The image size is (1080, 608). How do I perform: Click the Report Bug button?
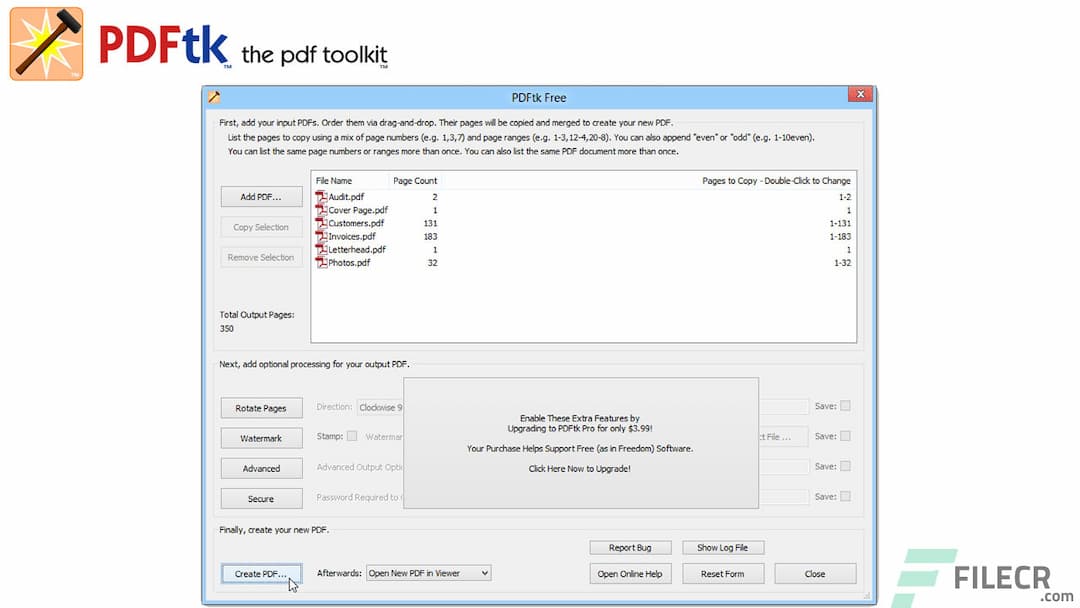pyautogui.click(x=630, y=547)
